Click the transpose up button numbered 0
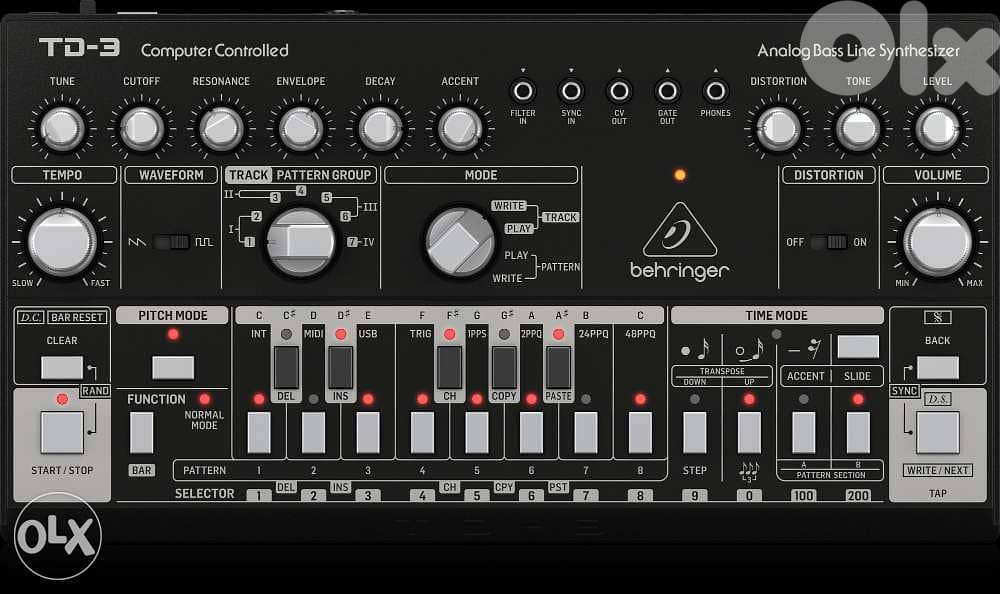The width and height of the screenshot is (1000, 594). coord(749,433)
